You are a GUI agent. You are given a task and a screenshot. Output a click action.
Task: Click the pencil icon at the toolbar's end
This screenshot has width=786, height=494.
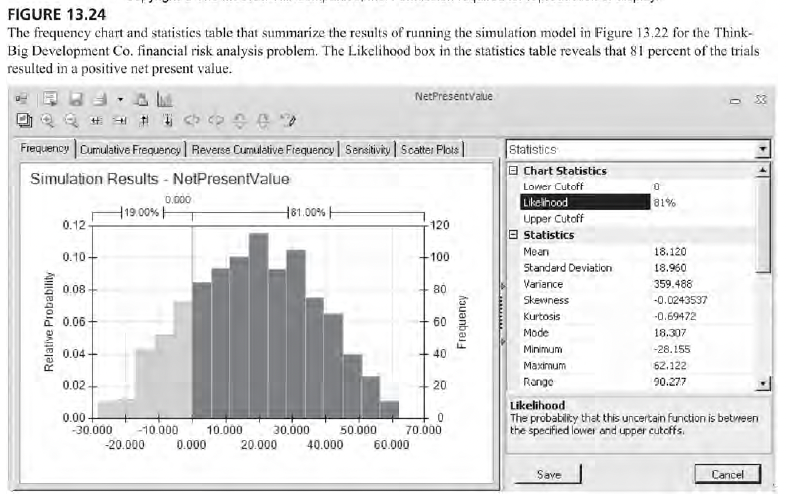288,120
